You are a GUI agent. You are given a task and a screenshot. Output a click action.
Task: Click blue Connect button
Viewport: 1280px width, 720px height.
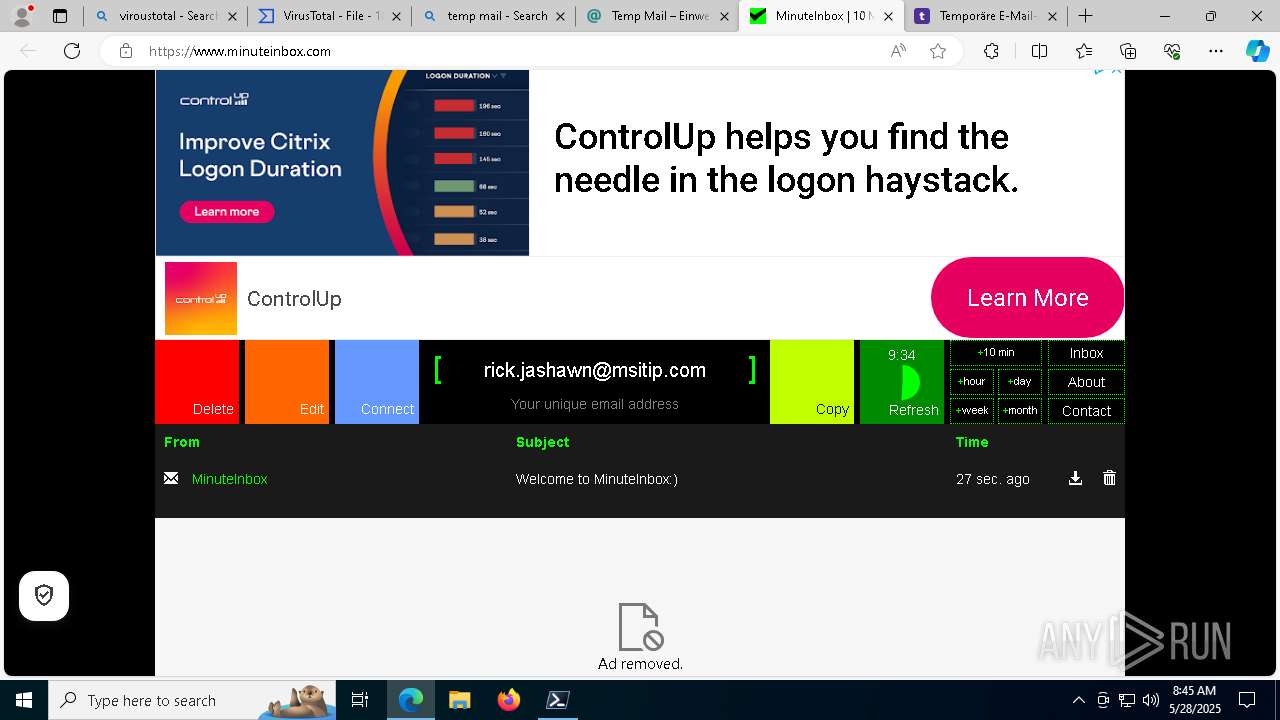point(377,382)
